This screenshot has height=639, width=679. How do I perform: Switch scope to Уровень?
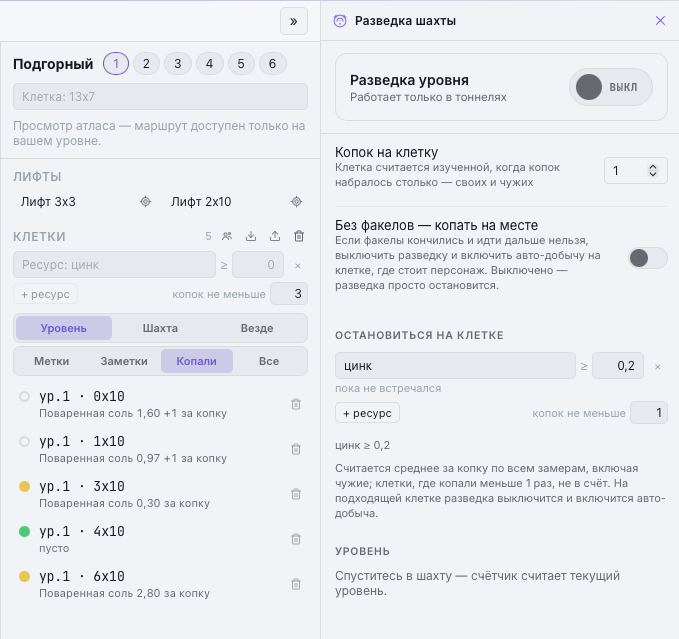click(x=64, y=328)
